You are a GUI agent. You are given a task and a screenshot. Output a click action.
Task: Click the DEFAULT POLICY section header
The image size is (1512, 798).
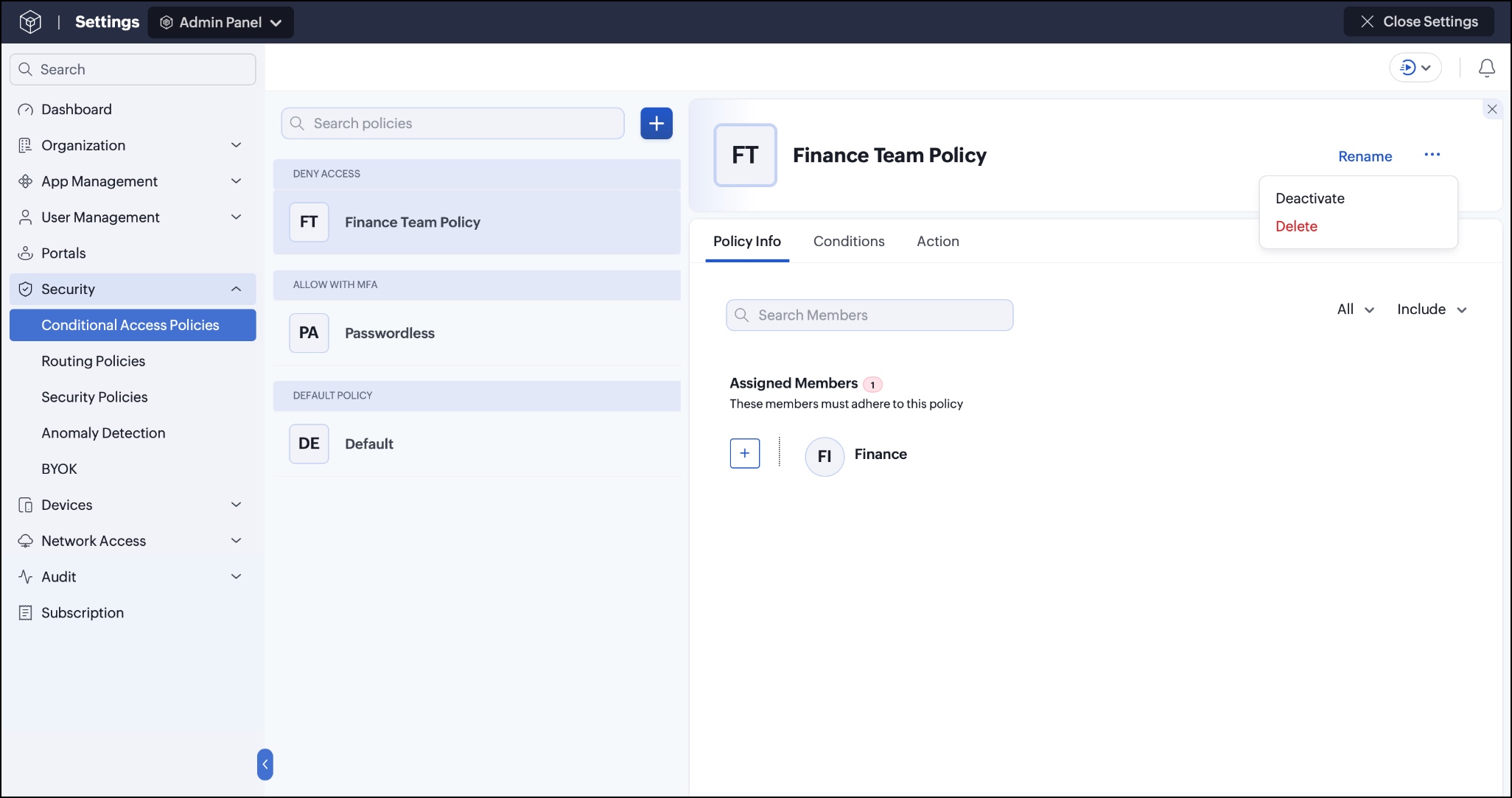coord(477,396)
